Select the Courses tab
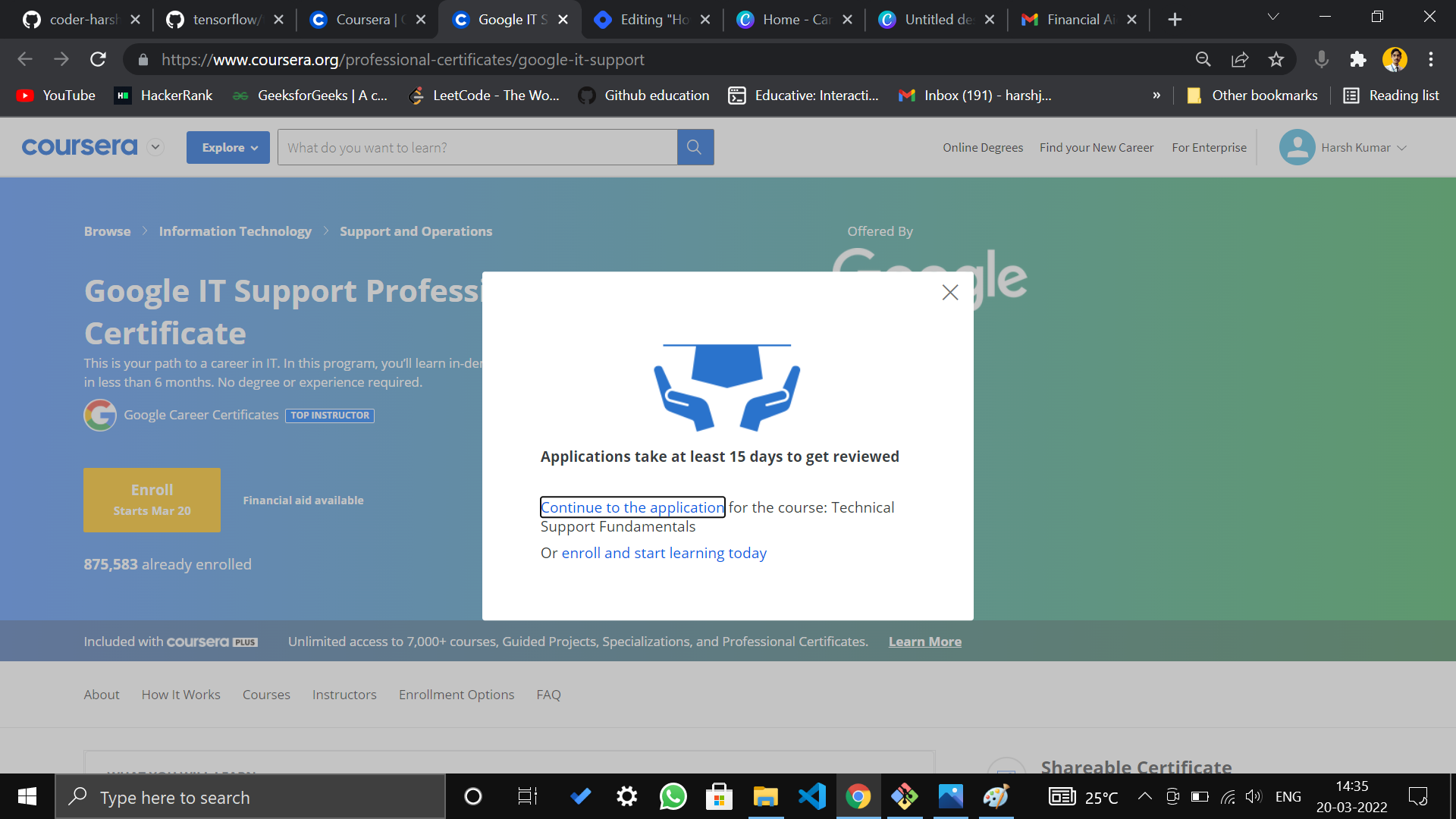Screen dimensions: 1456x819 [266, 695]
